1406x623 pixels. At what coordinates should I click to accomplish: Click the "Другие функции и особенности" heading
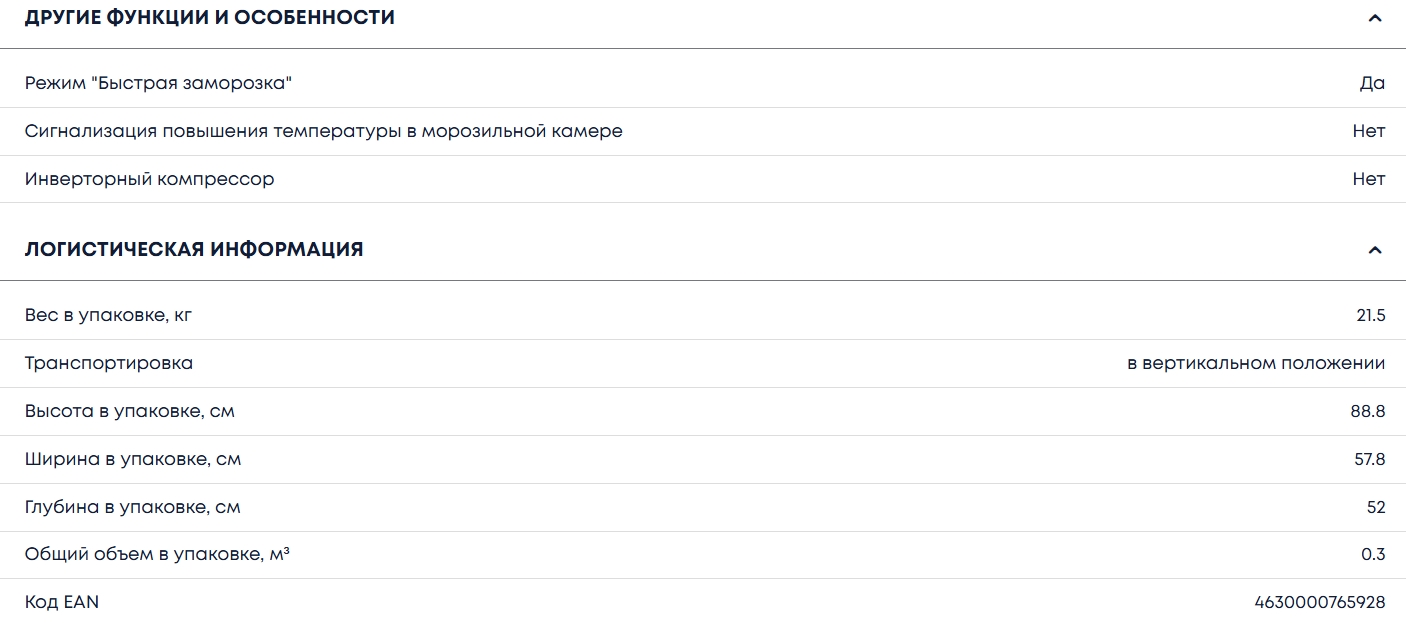click(x=210, y=18)
